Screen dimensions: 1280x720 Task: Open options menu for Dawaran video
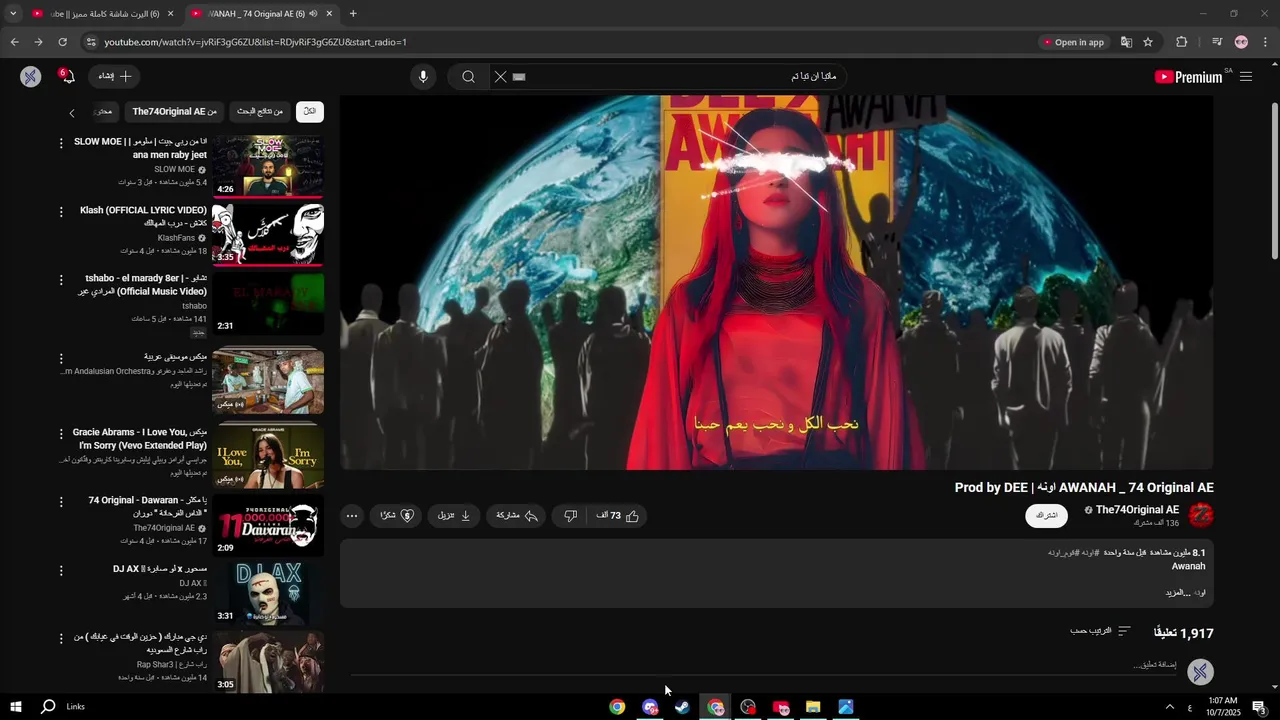click(61, 502)
